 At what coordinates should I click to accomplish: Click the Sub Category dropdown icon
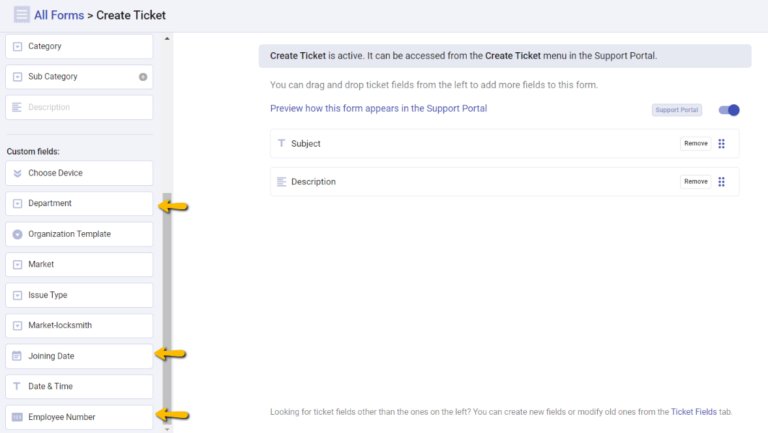(x=18, y=77)
